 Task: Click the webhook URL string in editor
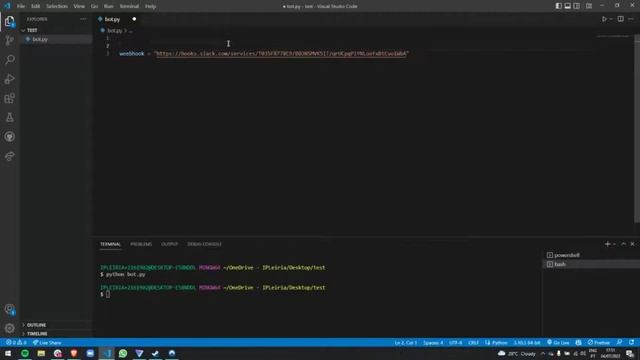click(x=282, y=53)
